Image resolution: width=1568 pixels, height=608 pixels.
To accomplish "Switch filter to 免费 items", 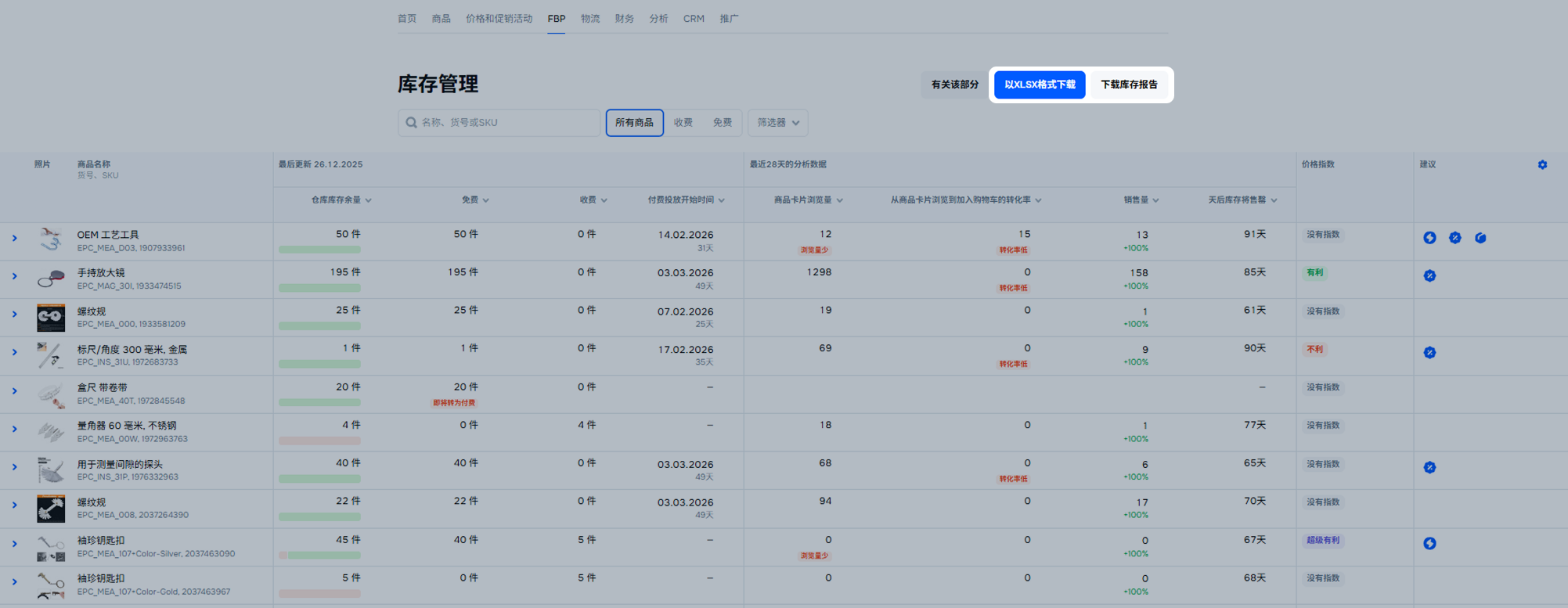I will coord(722,123).
